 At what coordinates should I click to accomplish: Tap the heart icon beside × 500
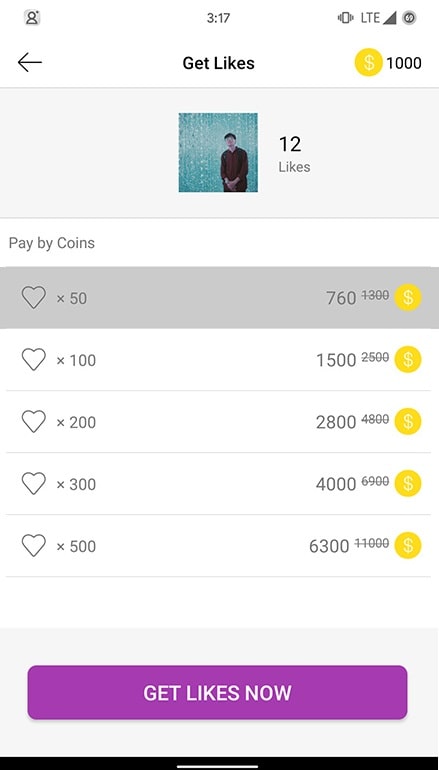click(x=34, y=546)
